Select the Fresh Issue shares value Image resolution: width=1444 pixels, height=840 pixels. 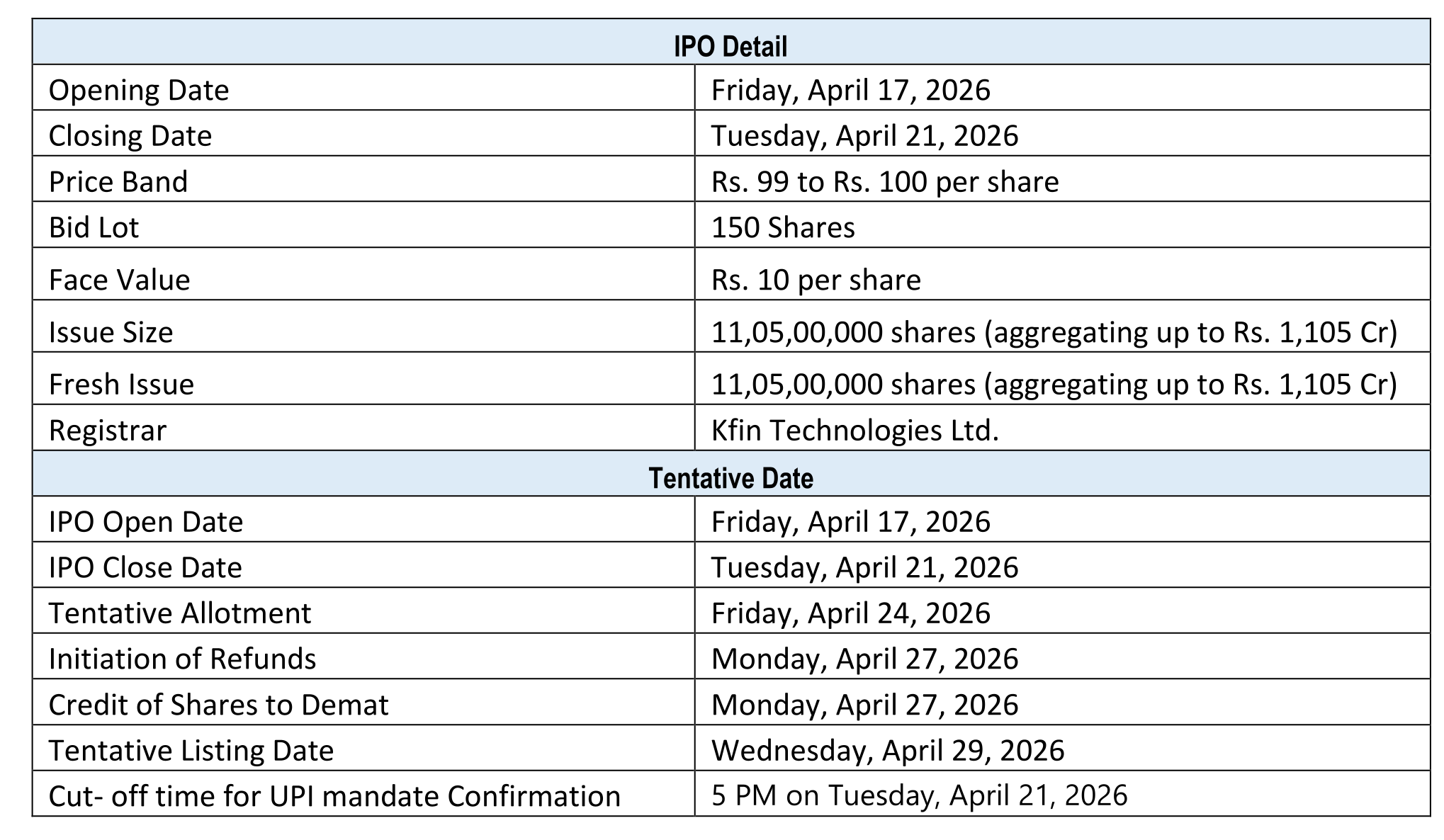[x=1054, y=385]
